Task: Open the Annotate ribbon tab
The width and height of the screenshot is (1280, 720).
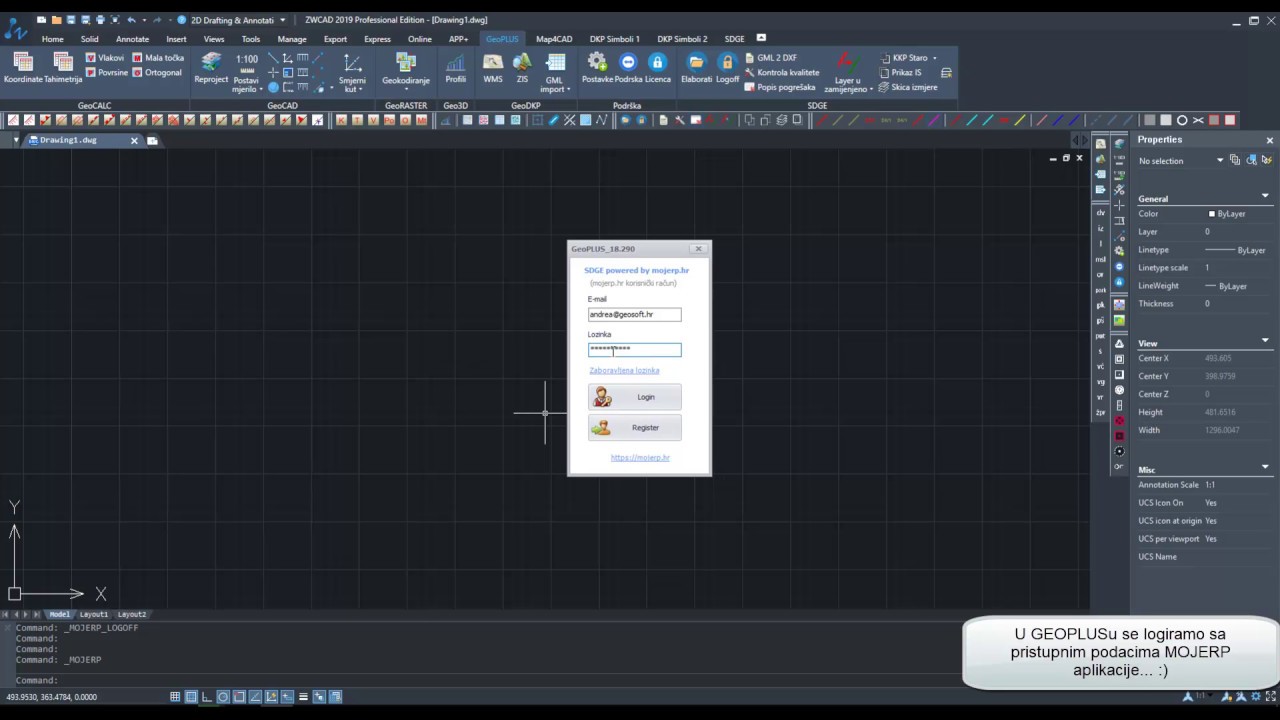Action: point(132,39)
